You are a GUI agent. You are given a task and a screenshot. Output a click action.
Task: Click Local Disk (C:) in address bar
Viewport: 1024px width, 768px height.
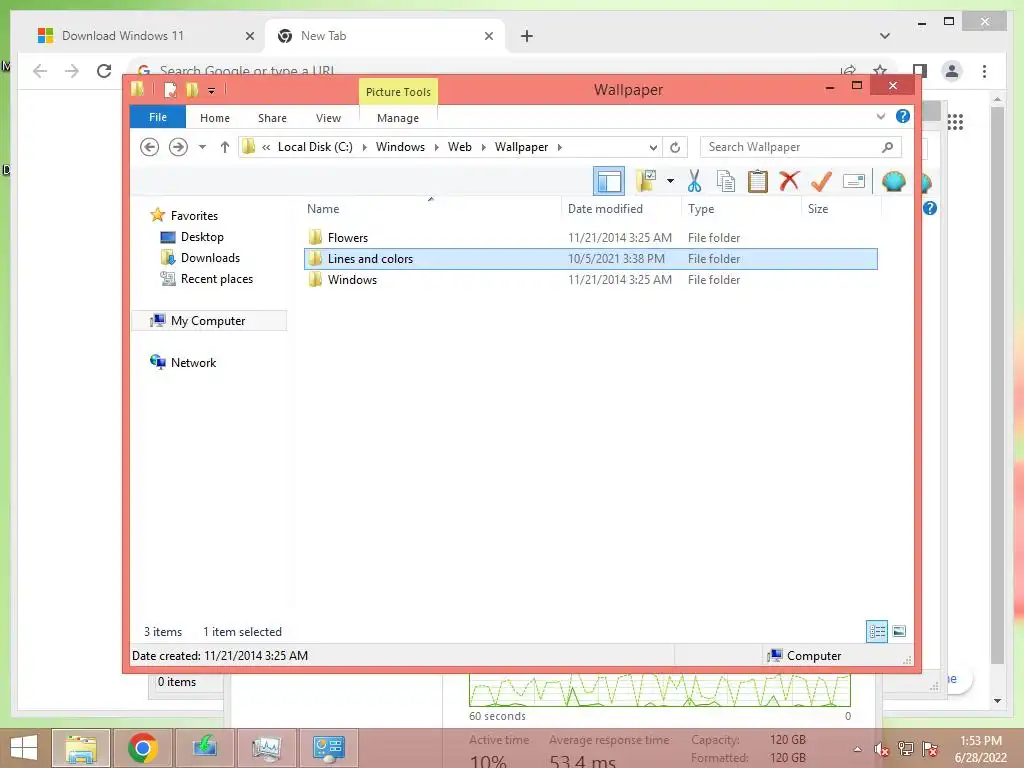pyautogui.click(x=315, y=147)
